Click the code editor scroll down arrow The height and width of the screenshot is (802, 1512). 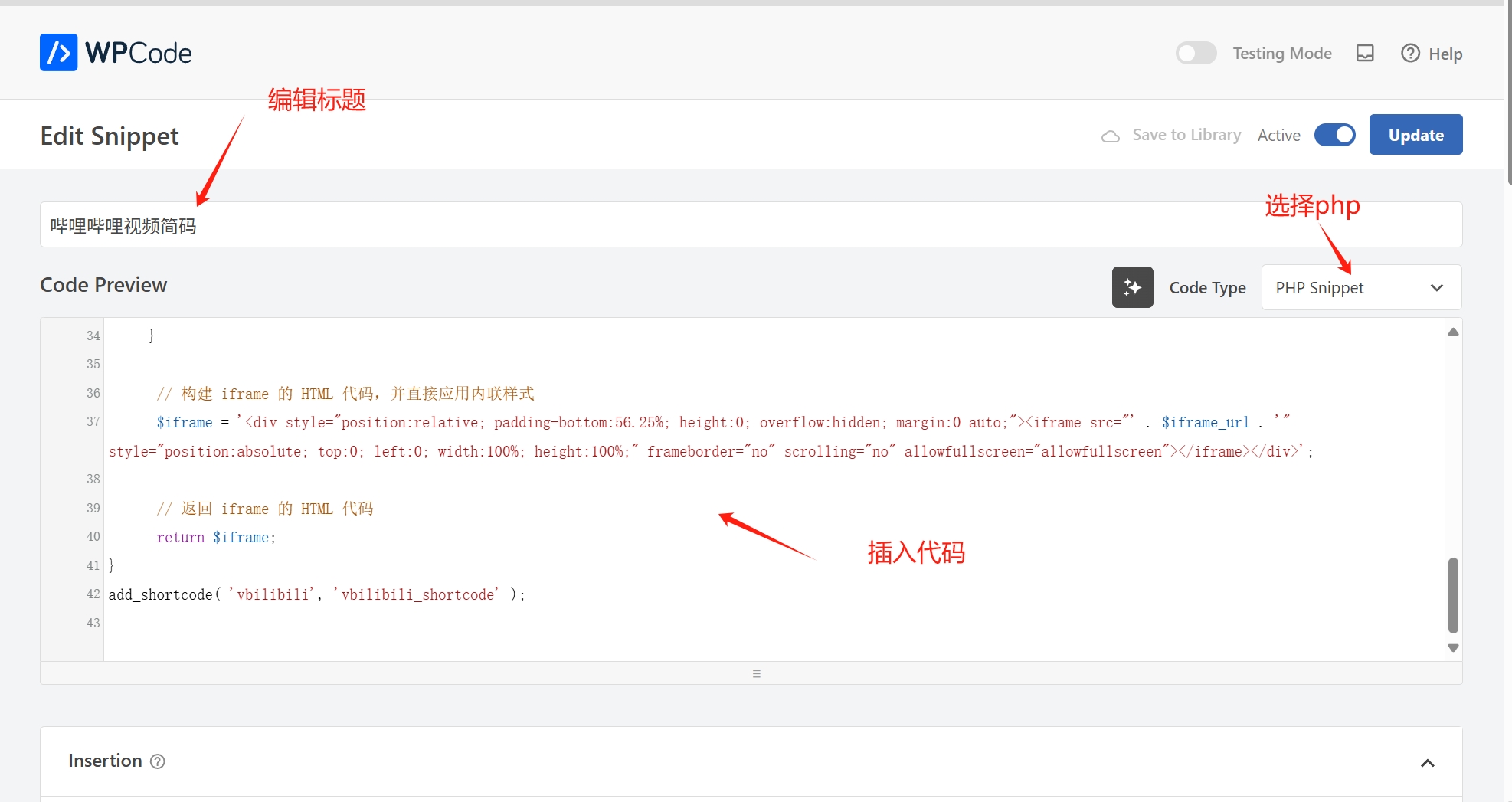(x=1453, y=648)
